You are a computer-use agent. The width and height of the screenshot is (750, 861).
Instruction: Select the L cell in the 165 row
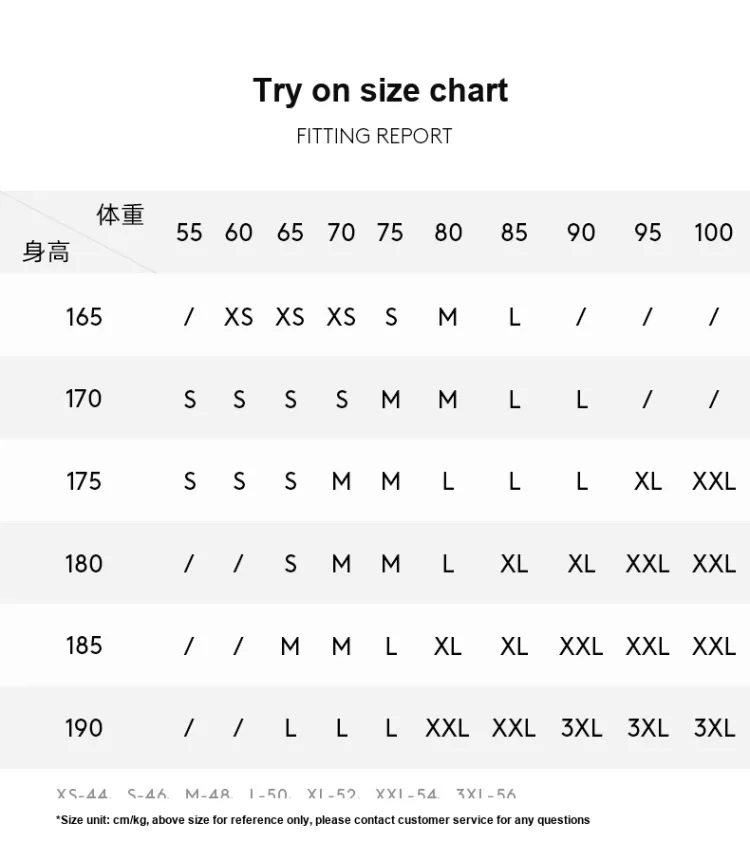coord(514,317)
